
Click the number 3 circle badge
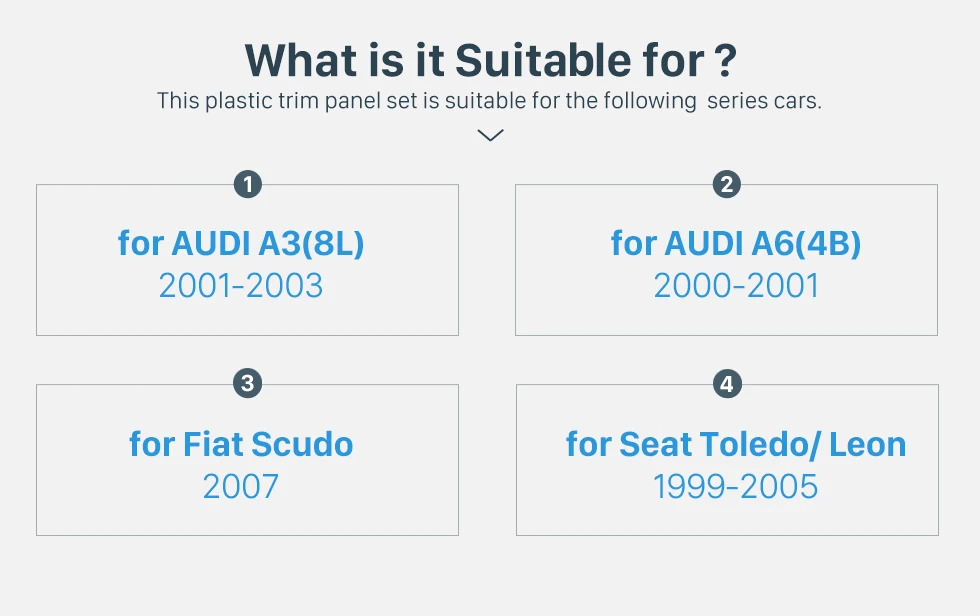pos(248,383)
